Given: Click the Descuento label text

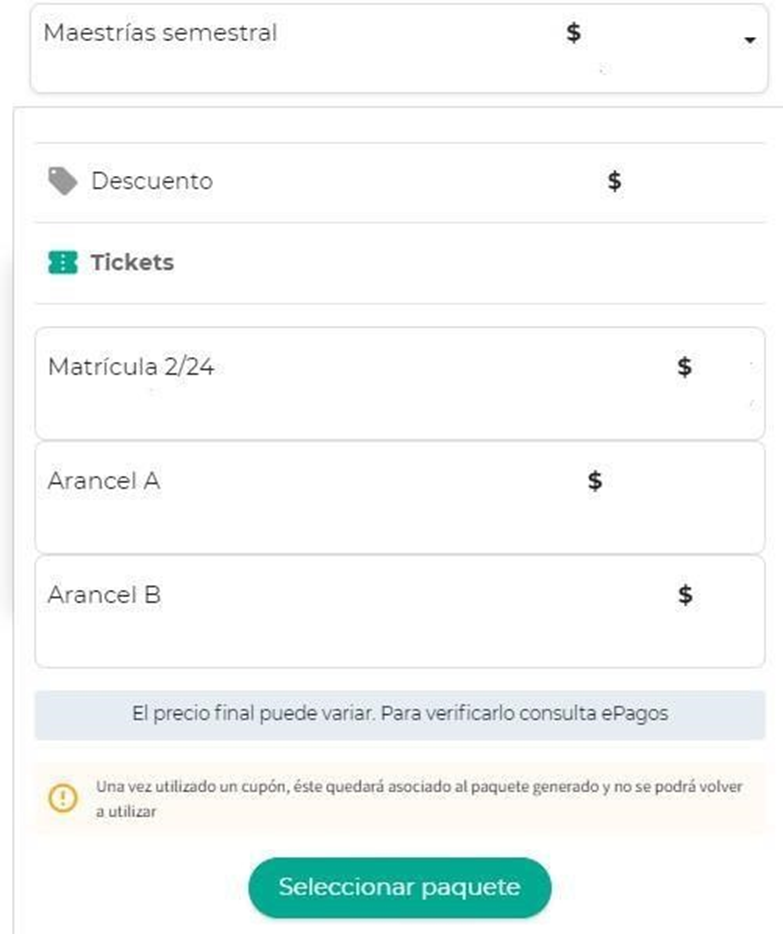Looking at the screenshot, I should (151, 181).
